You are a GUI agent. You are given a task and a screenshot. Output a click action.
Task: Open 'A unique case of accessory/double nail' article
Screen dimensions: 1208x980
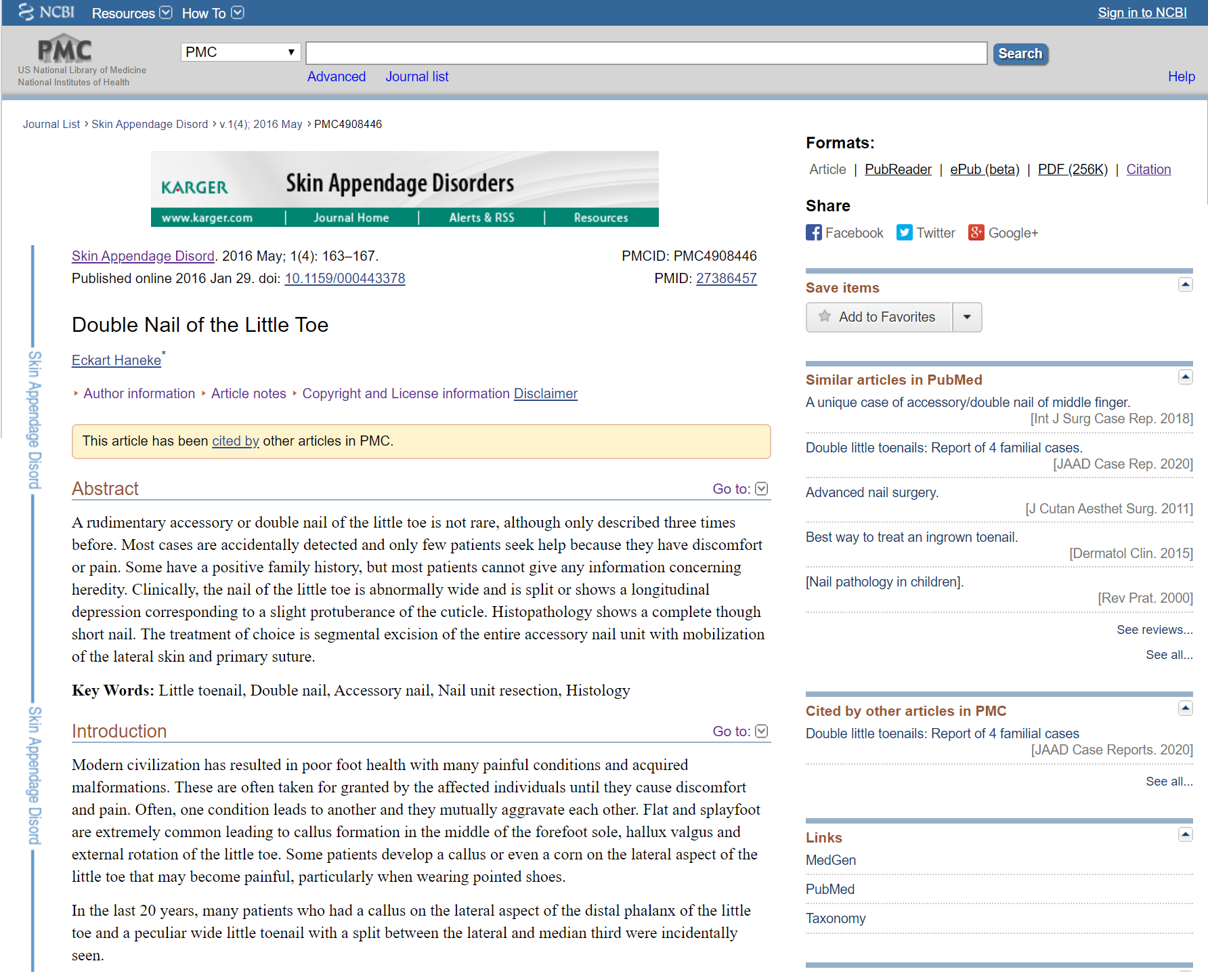point(968,402)
